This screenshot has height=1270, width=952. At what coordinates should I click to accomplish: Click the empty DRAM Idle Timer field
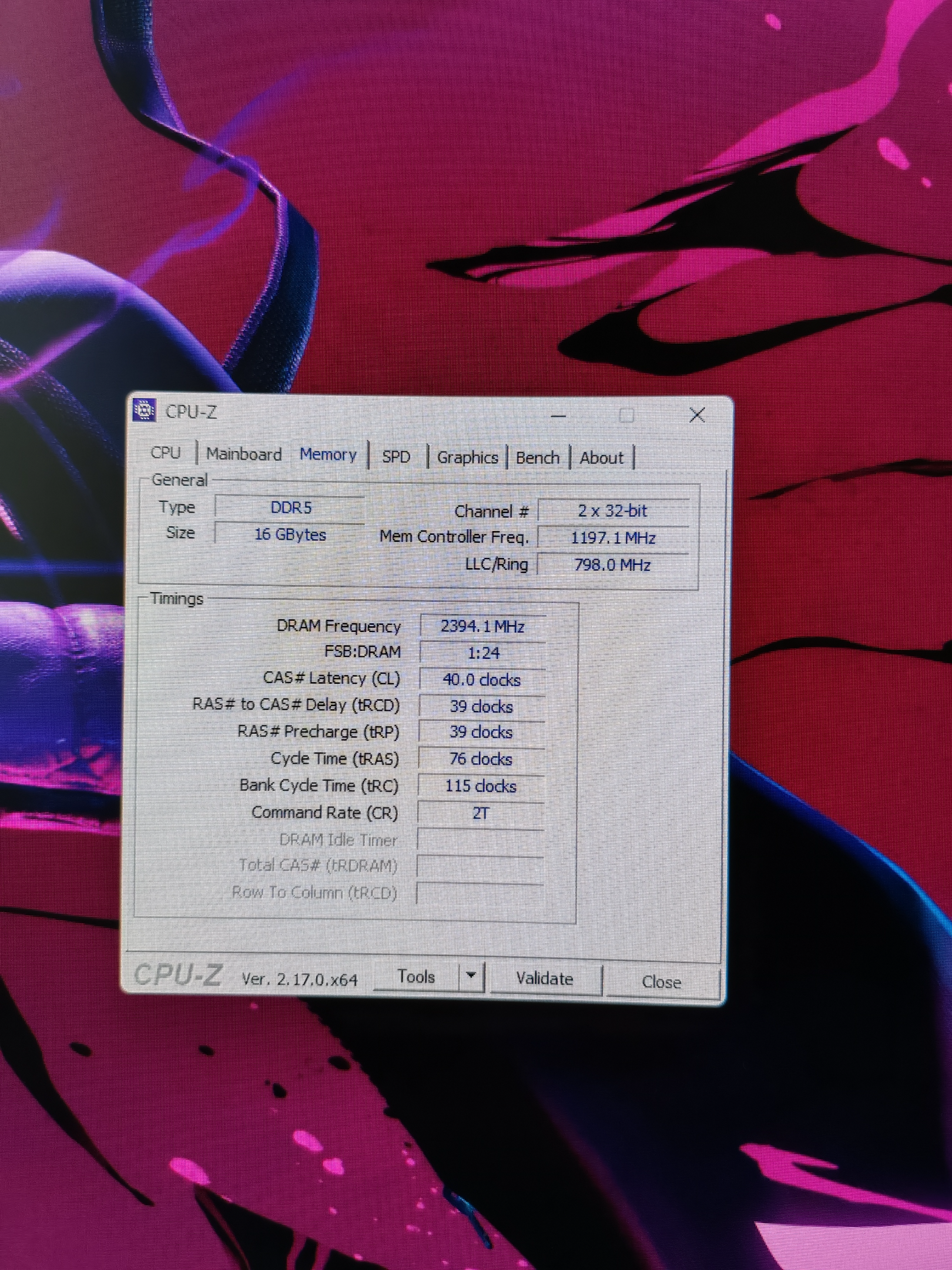tap(480, 840)
